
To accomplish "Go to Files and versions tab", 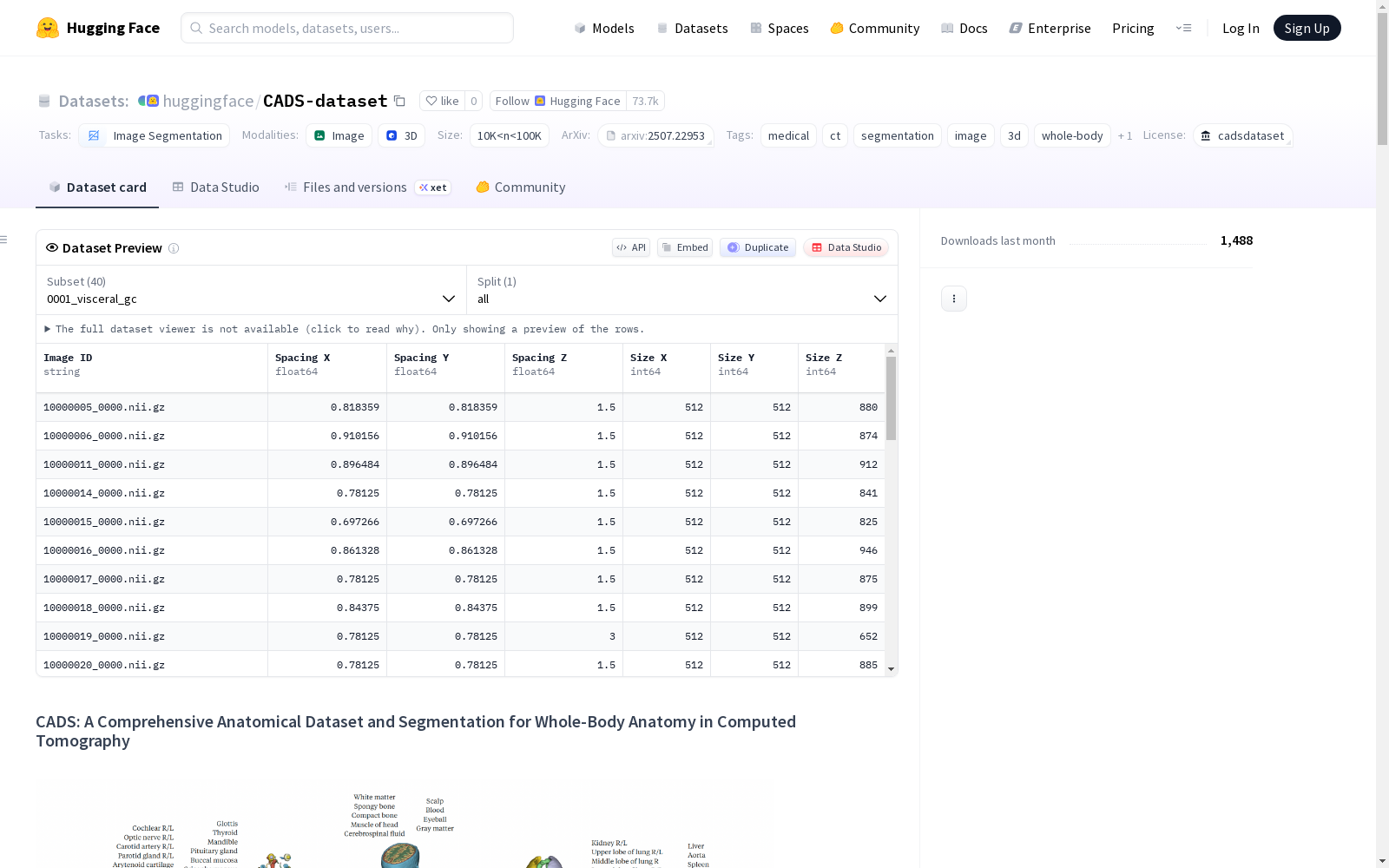I will coord(368,187).
